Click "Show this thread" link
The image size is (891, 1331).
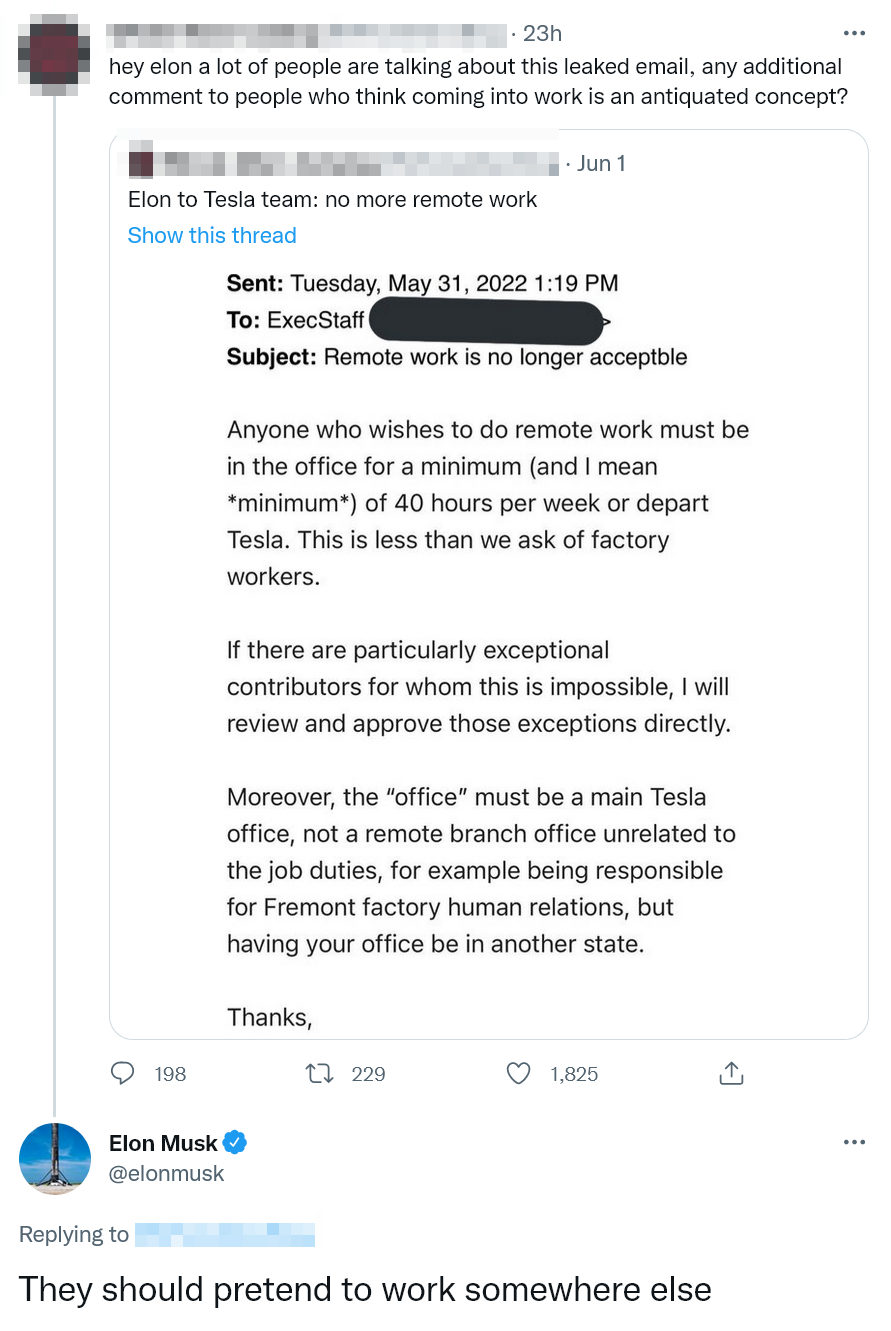click(x=212, y=236)
